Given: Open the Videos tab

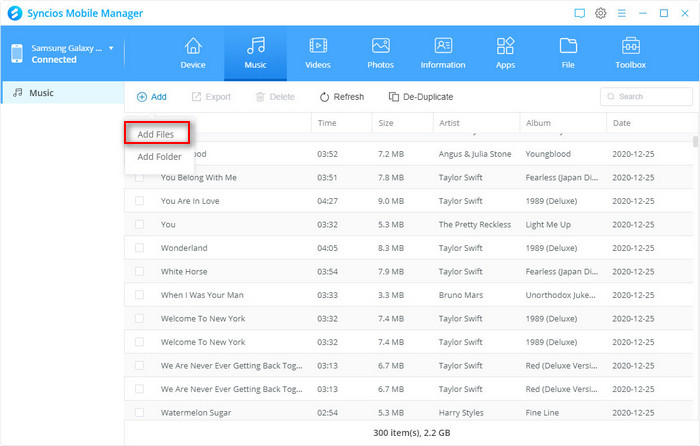Looking at the screenshot, I should [x=318, y=53].
